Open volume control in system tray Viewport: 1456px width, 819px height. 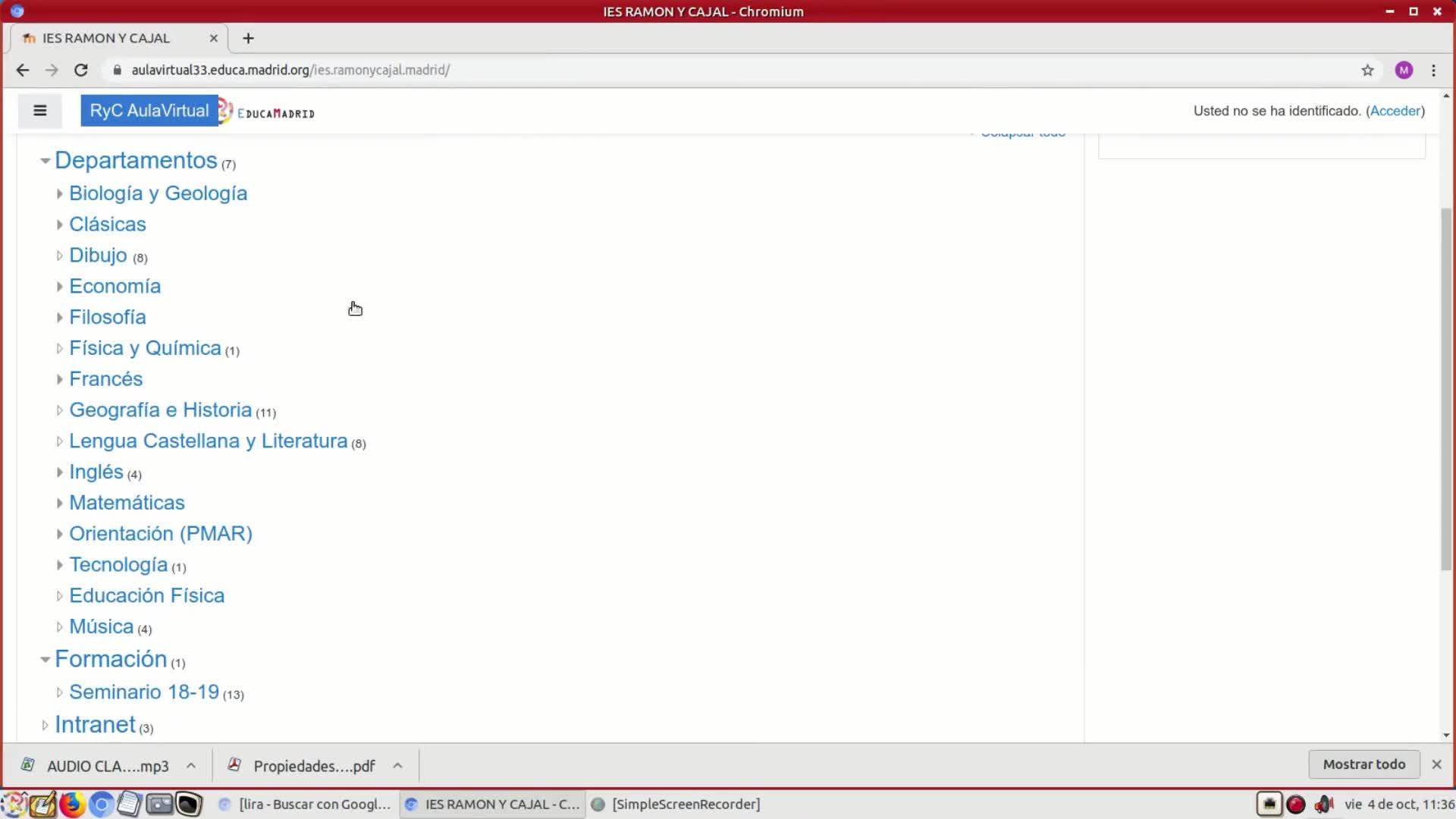(x=1324, y=804)
